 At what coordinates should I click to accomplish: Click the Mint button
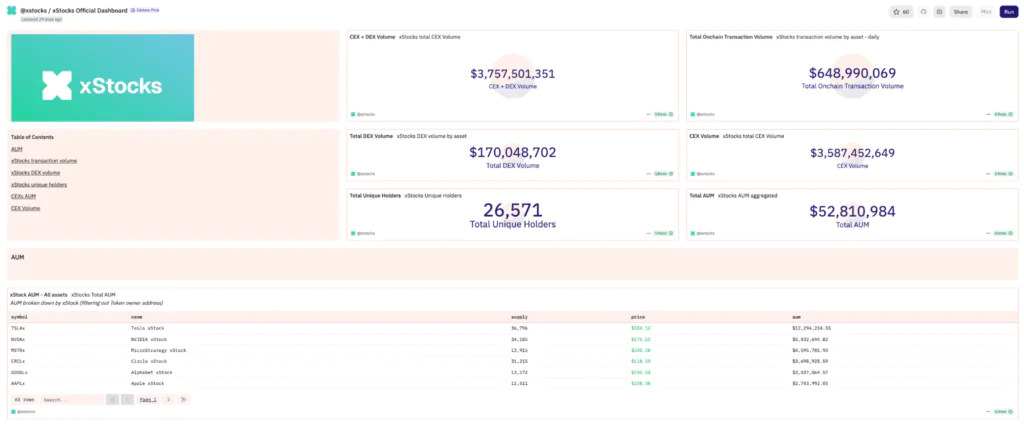pyautogui.click(x=986, y=11)
